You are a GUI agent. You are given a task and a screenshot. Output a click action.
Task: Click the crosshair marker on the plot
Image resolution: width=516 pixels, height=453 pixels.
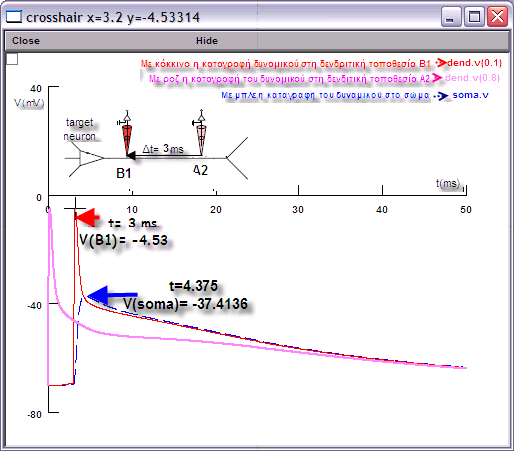(75, 209)
